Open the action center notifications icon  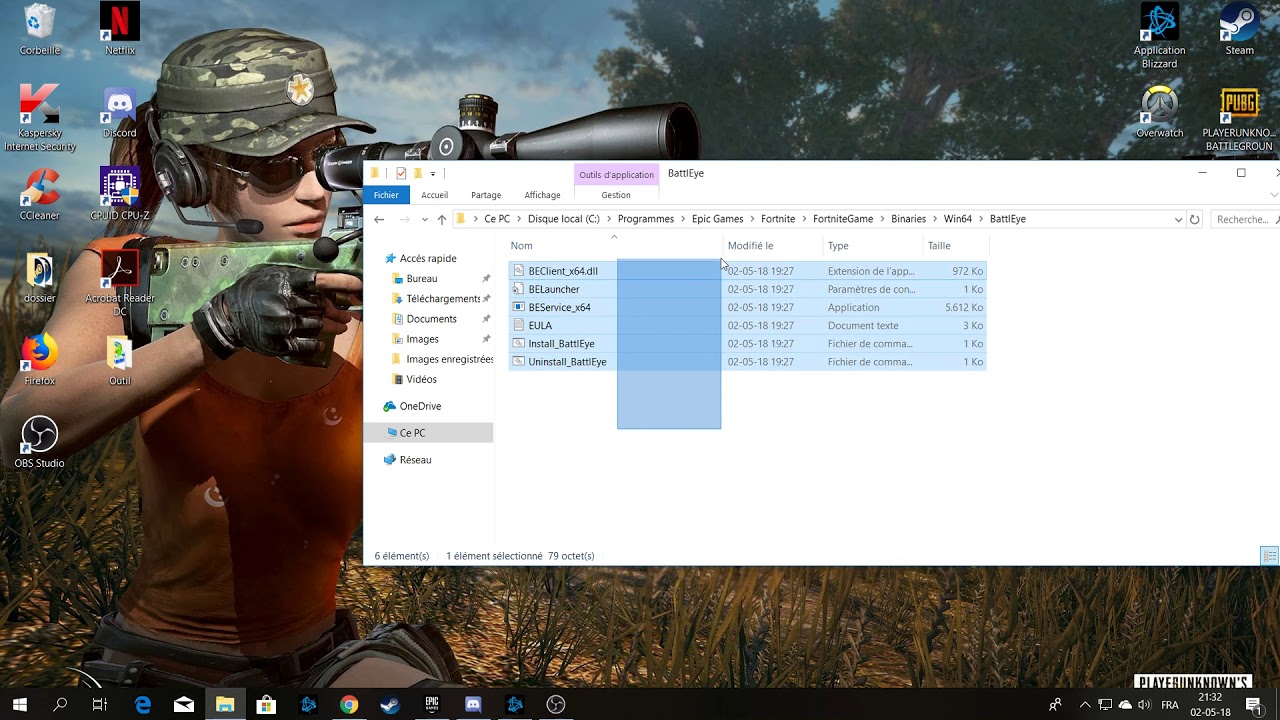coord(1254,705)
